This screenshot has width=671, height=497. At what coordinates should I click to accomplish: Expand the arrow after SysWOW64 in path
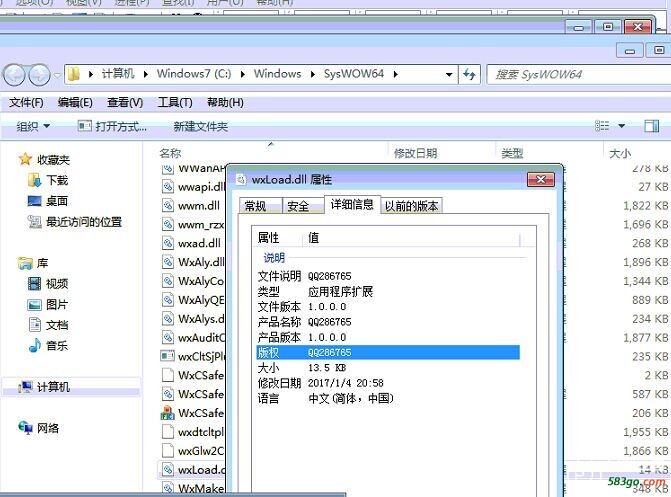pyautogui.click(x=395, y=74)
